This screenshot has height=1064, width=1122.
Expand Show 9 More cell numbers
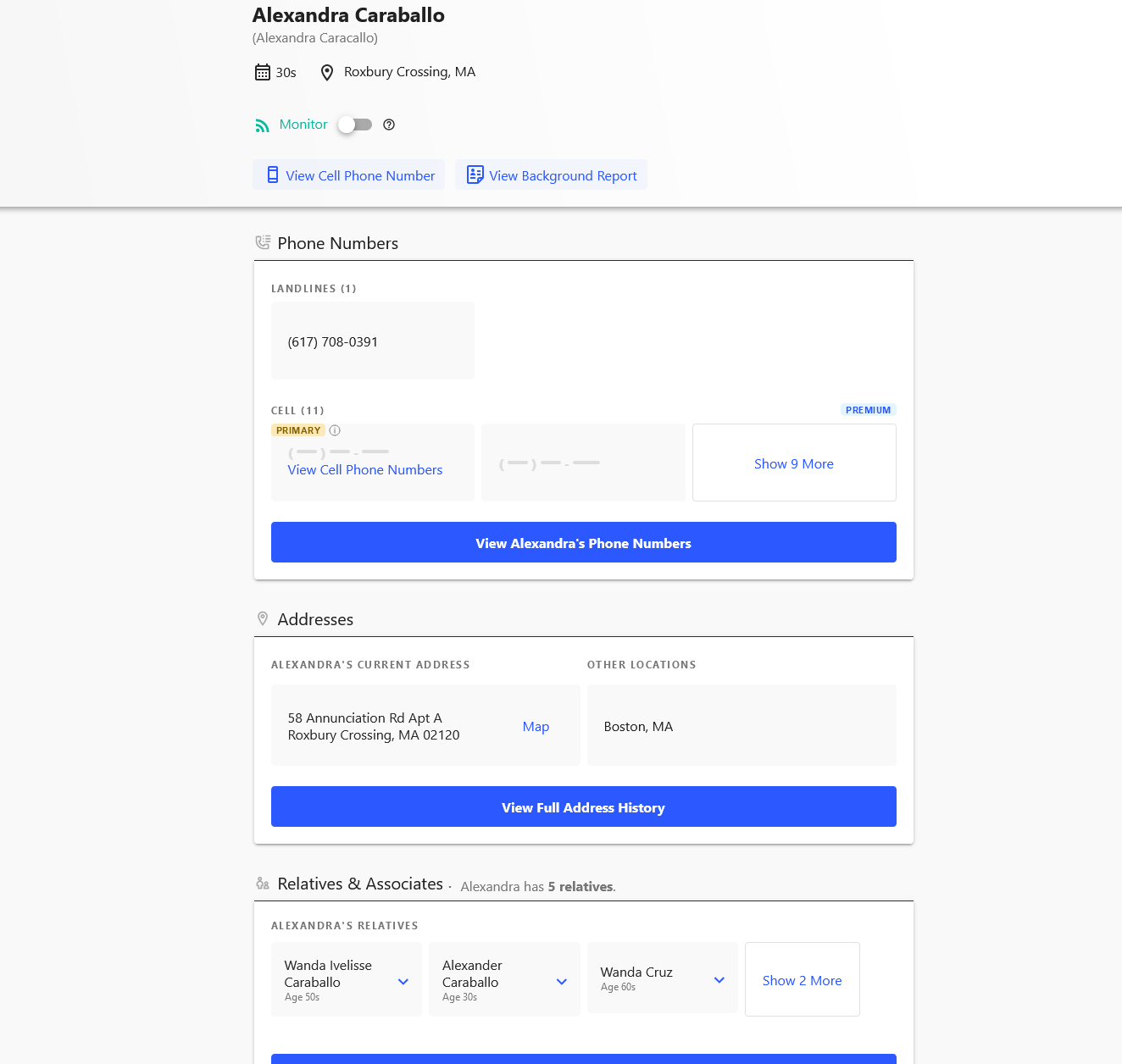tap(794, 463)
